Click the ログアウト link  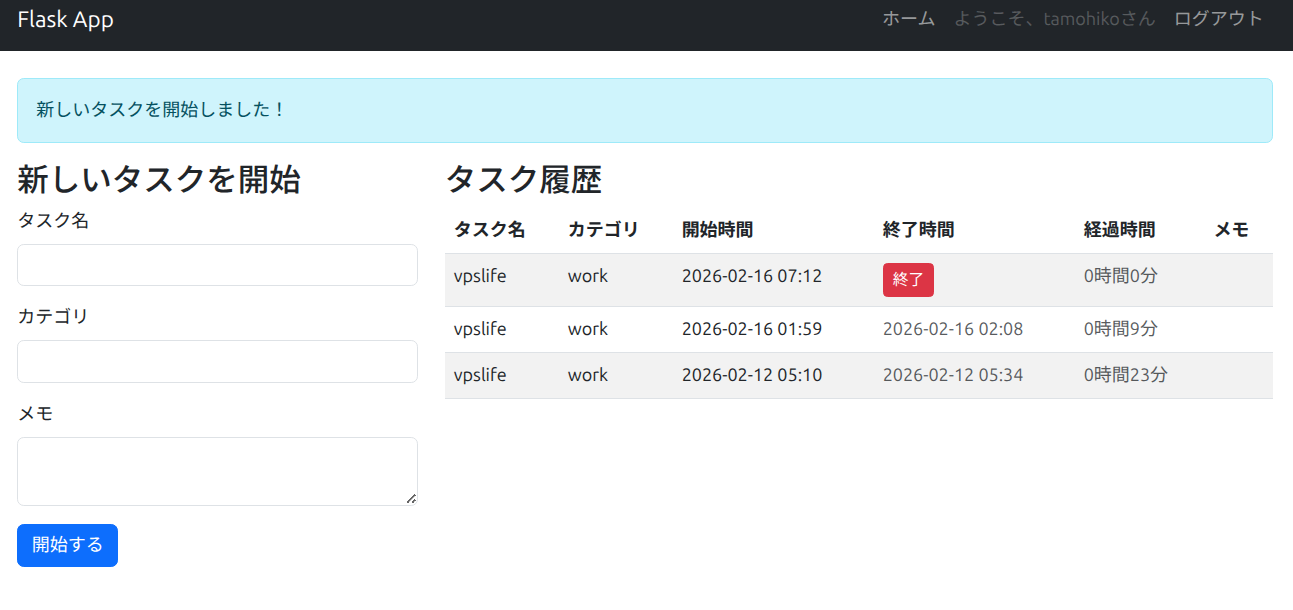click(x=1218, y=19)
